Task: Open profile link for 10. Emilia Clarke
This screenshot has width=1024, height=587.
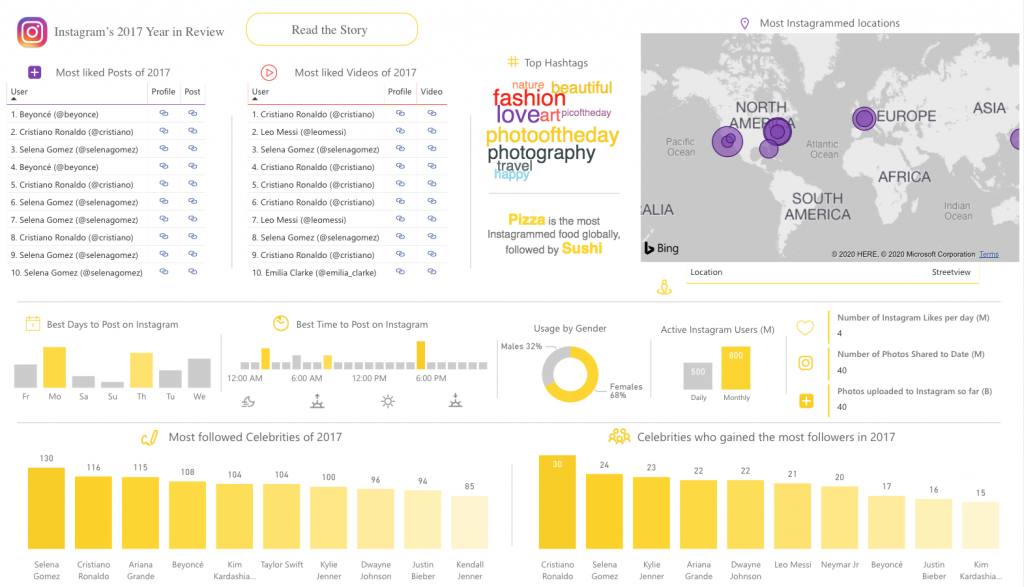Action: tap(400, 272)
